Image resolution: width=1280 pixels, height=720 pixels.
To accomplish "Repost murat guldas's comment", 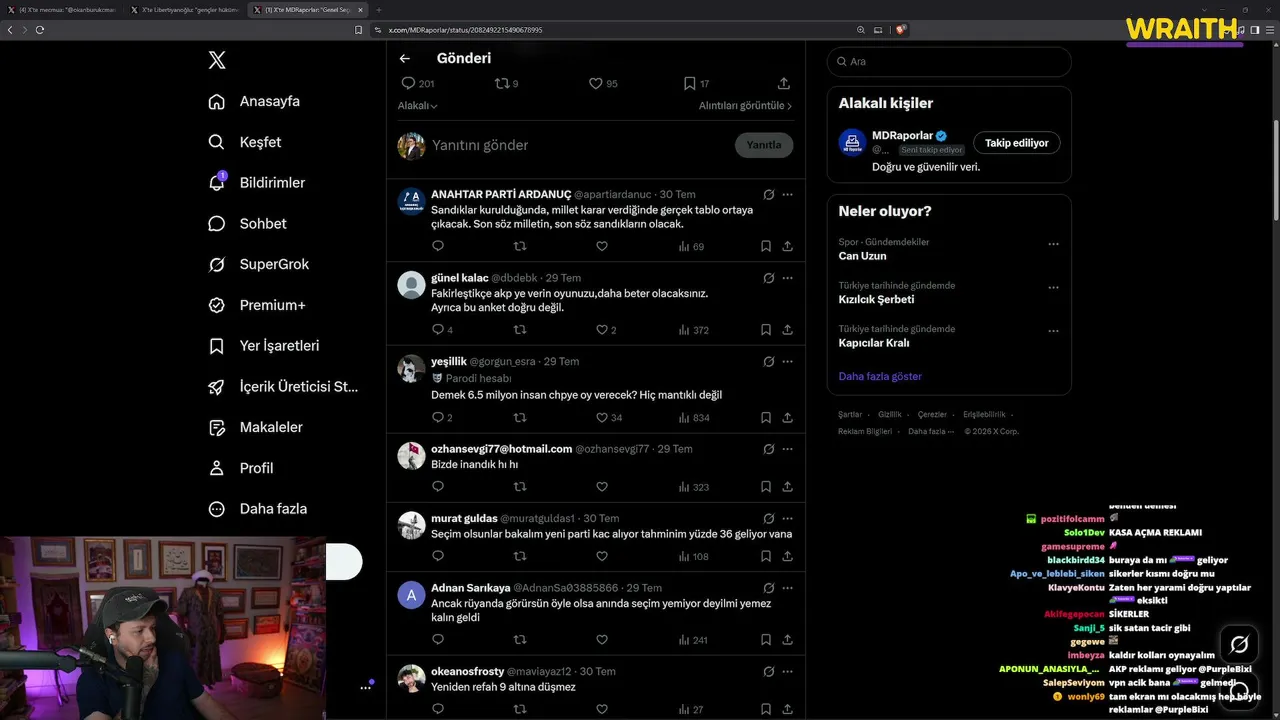I will tap(520, 557).
